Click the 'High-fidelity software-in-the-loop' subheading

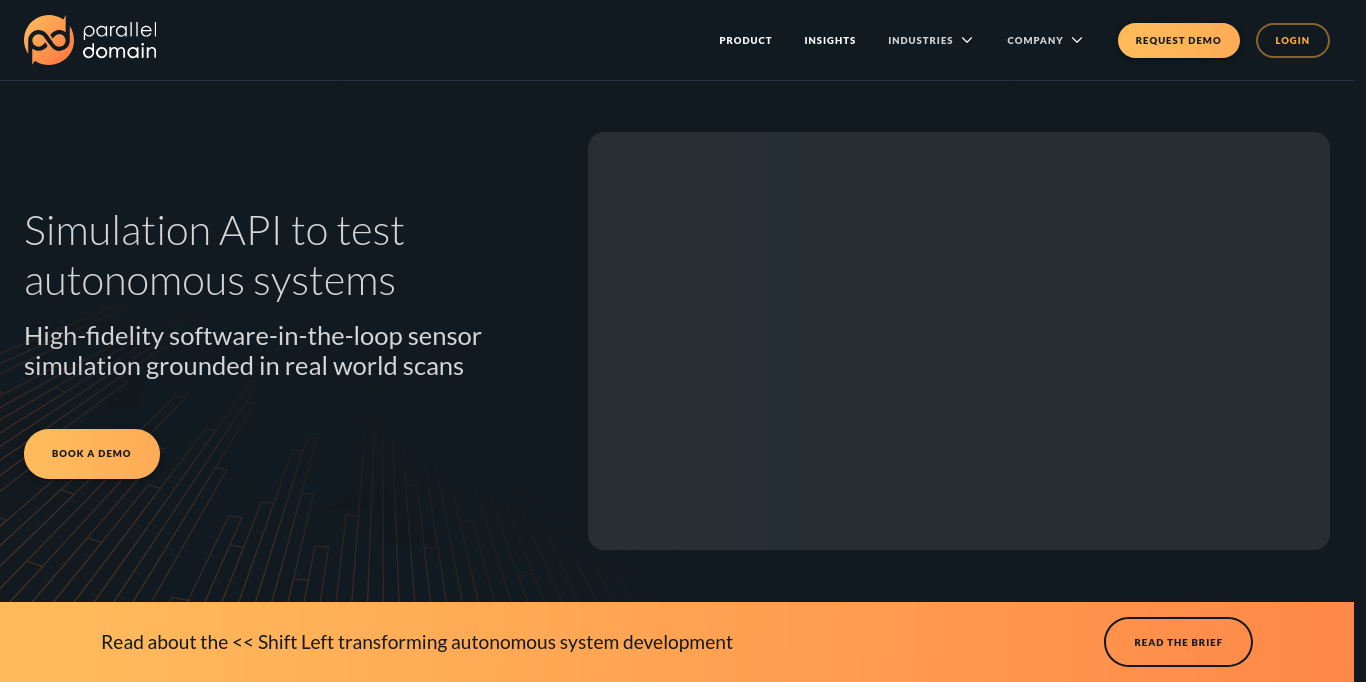(252, 336)
